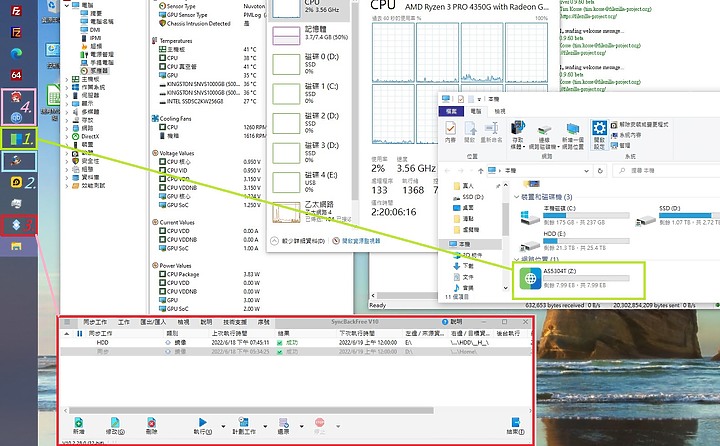The width and height of the screenshot is (720, 446).
Task: Open the Explorer address bar history dropdown
Action: point(586,170)
